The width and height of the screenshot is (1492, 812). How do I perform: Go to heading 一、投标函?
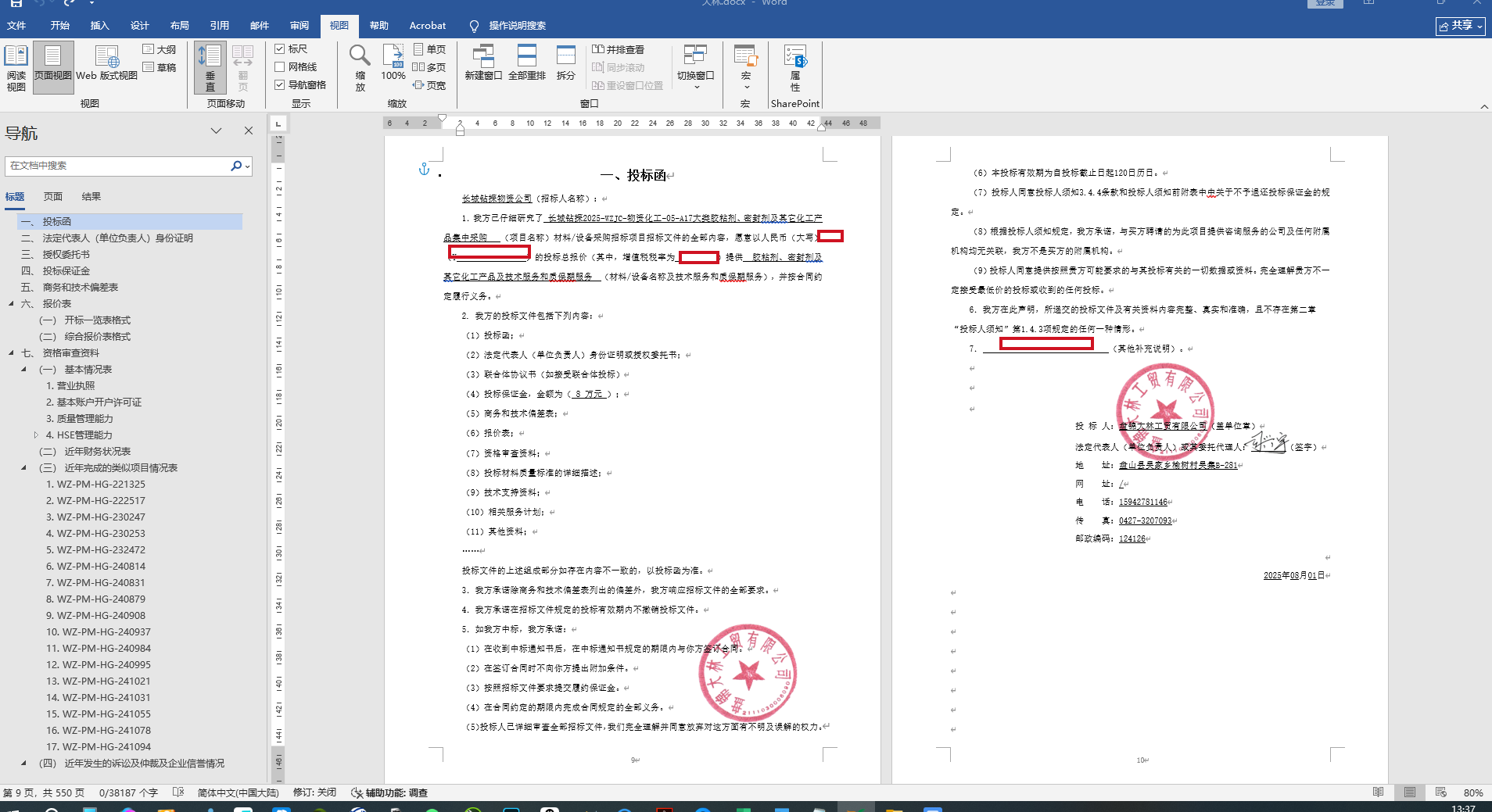pyautogui.click(x=130, y=222)
